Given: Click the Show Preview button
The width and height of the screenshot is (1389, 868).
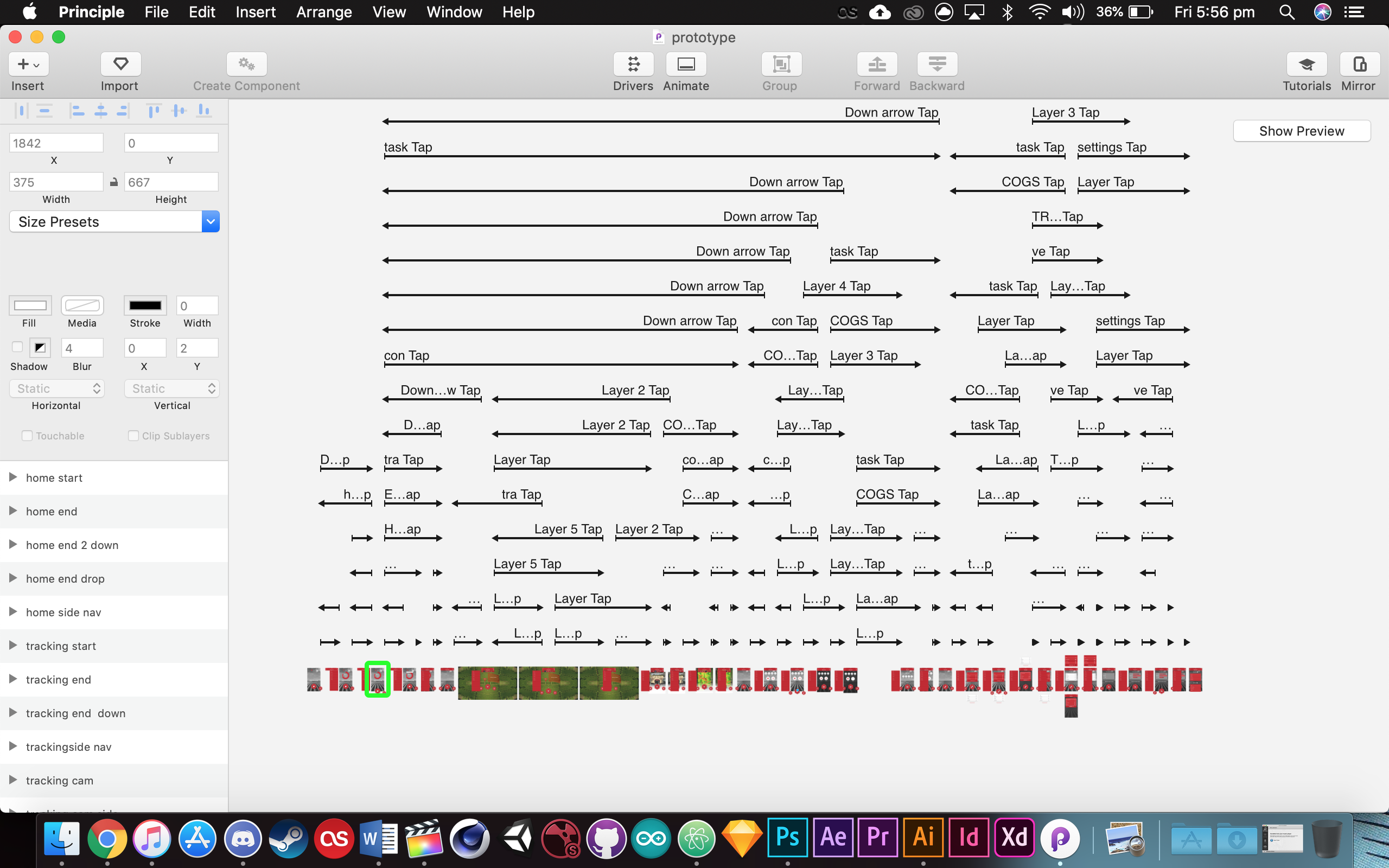Looking at the screenshot, I should click(1301, 131).
